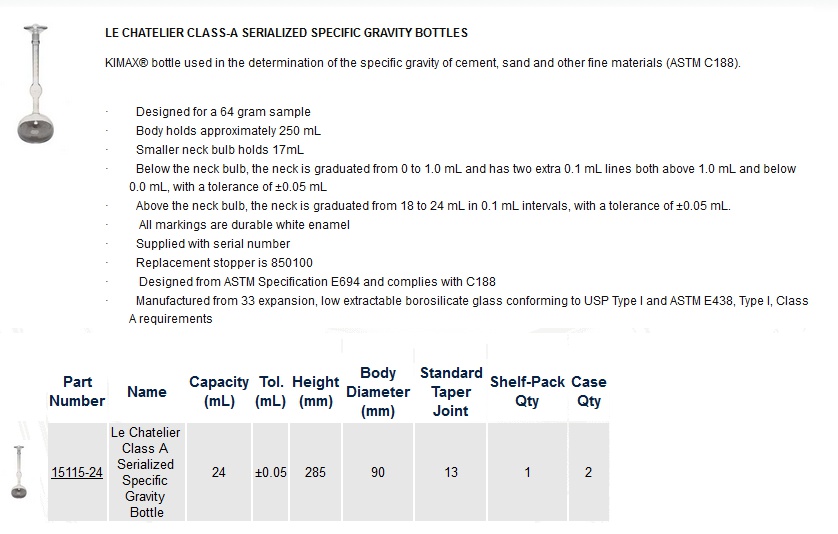Click the product title Le Chatelier Class-A heading
Image resolution: width=838 pixels, height=534 pixels.
(286, 33)
